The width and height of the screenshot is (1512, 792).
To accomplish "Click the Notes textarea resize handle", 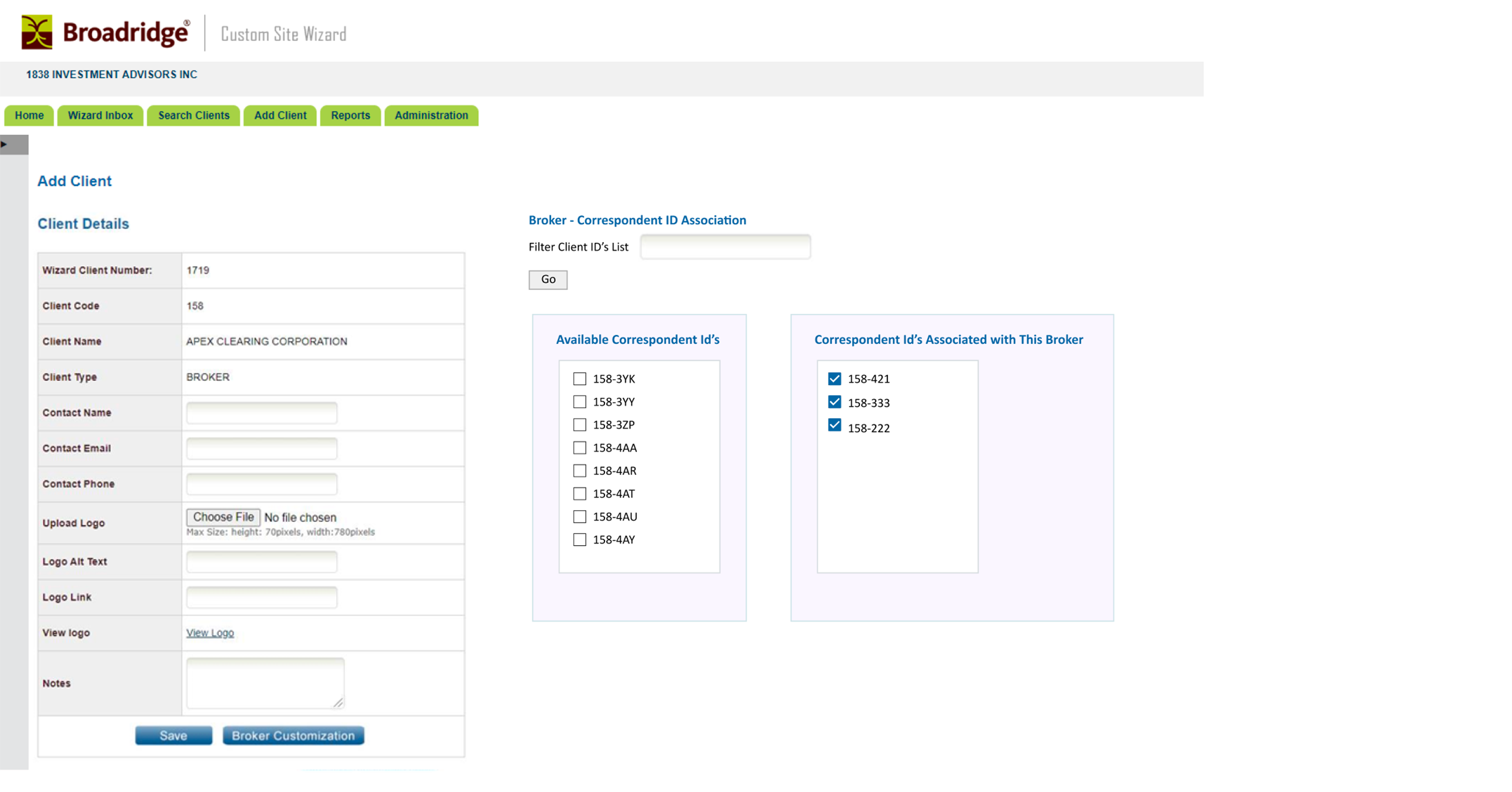I will coord(339,703).
